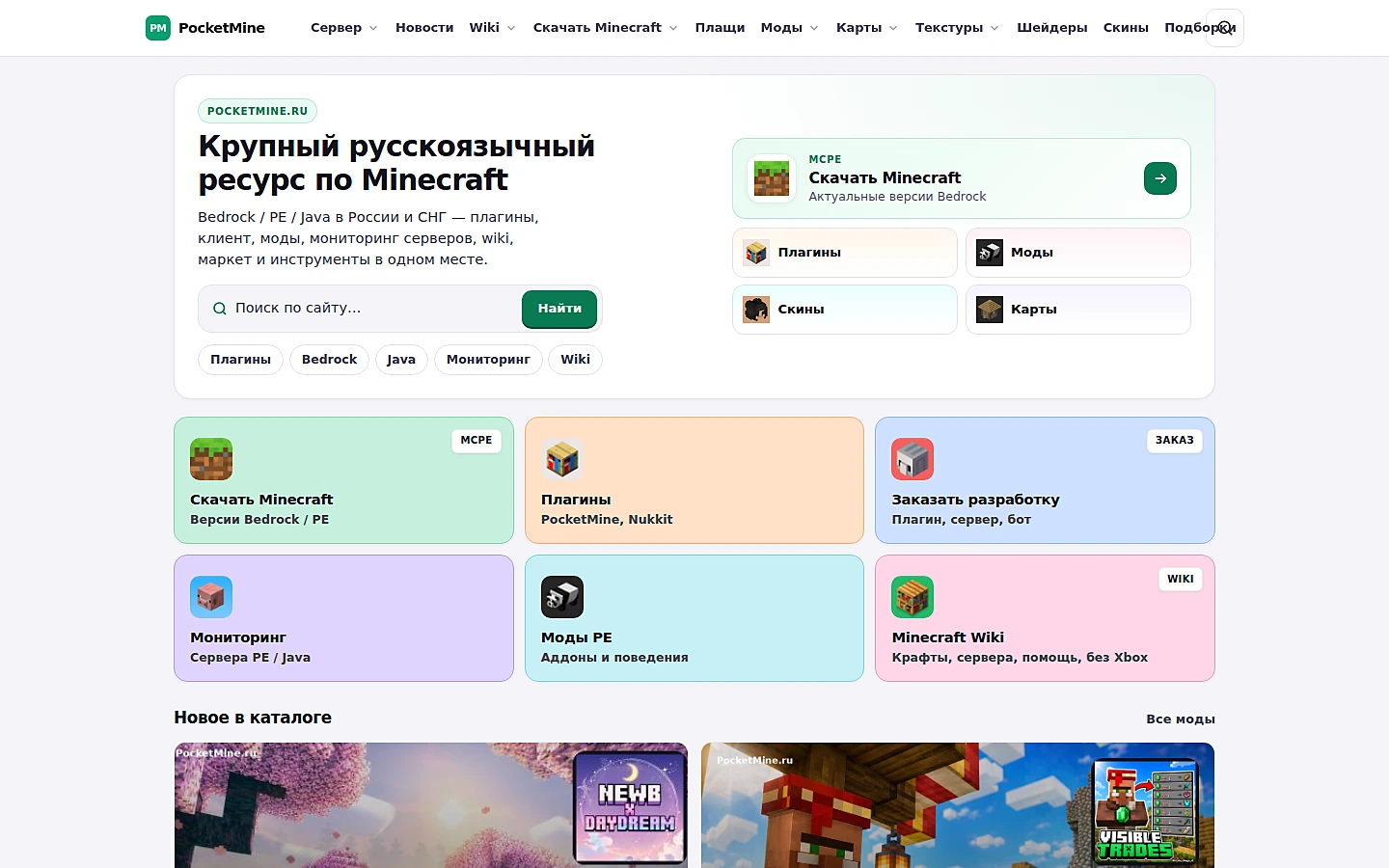
Task: Click the map block icon beside Карты
Action: tap(990, 310)
